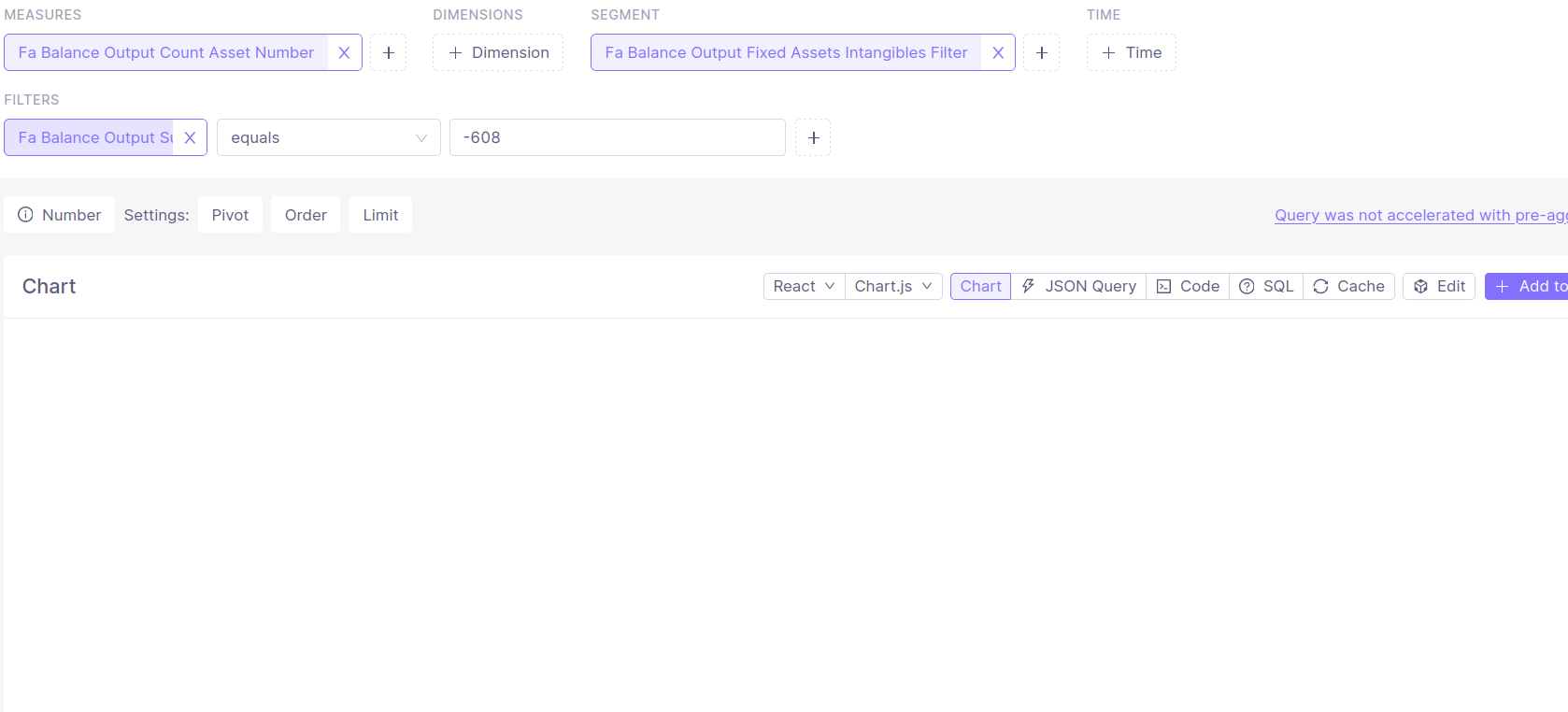
Task: Expand the React framework dropdown
Action: [804, 286]
